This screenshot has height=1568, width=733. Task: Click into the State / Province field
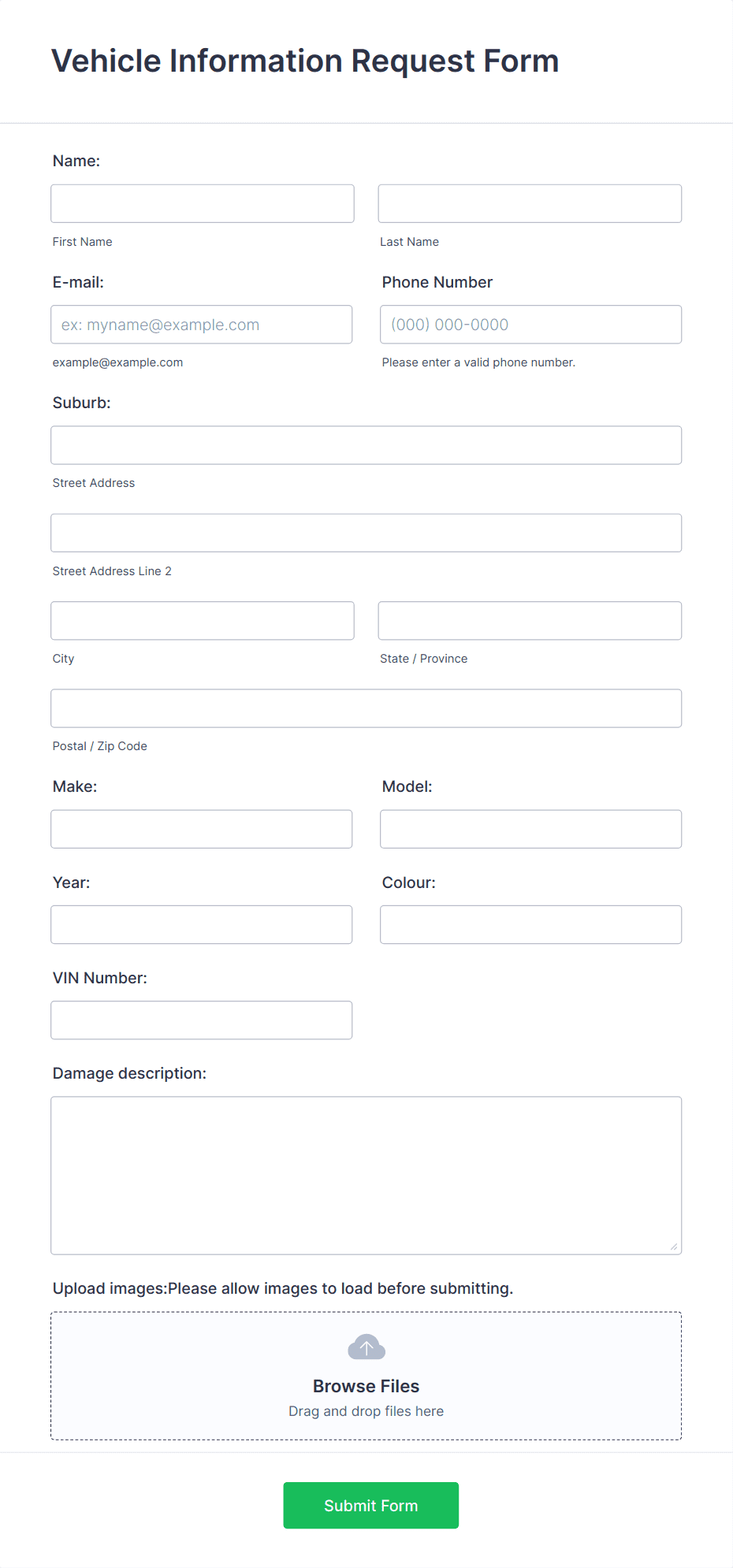[530, 621]
